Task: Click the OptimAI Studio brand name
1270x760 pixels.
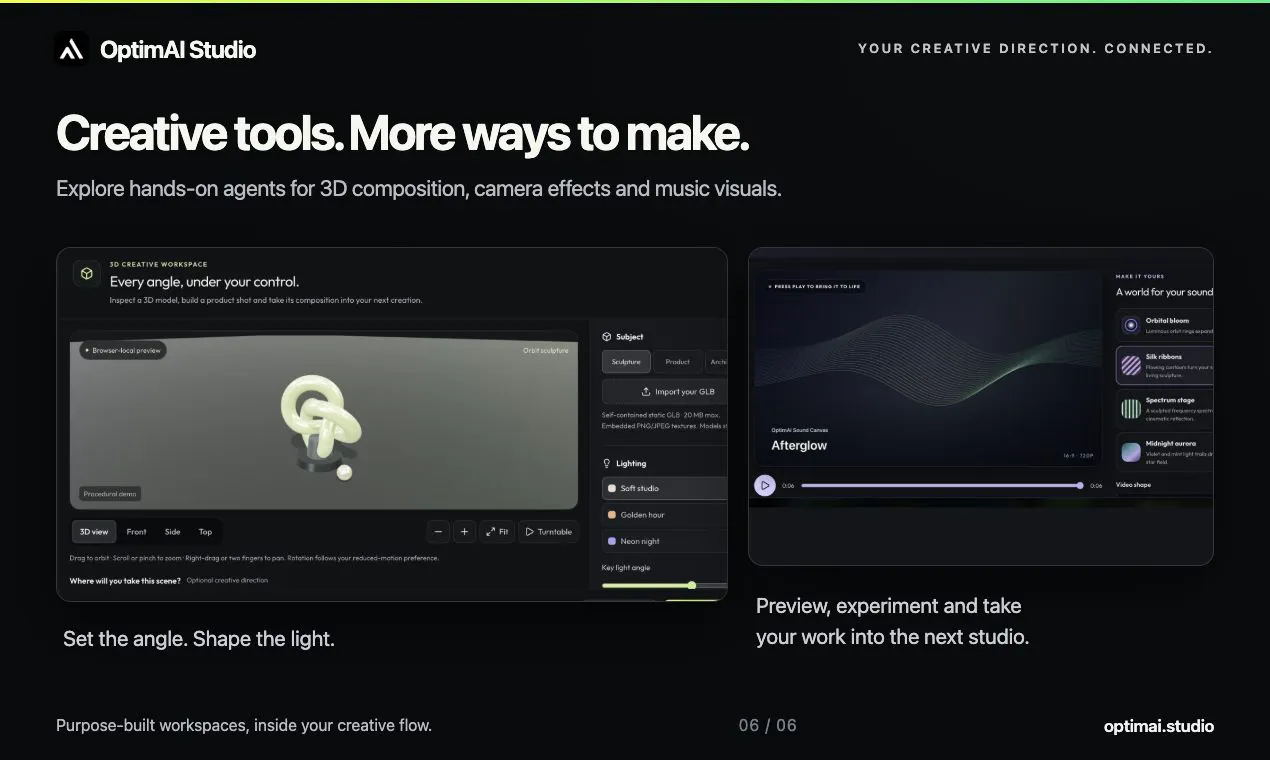Action: point(178,49)
